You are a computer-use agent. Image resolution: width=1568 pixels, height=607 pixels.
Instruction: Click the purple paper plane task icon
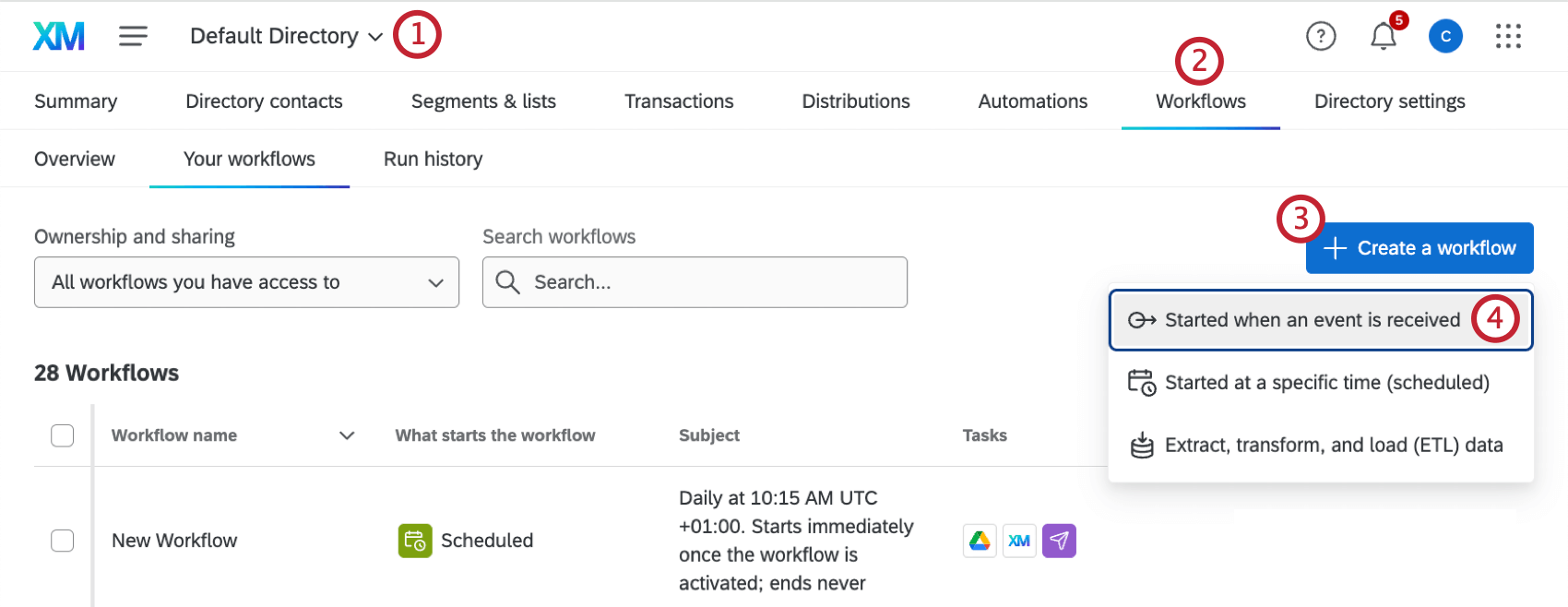(1059, 541)
